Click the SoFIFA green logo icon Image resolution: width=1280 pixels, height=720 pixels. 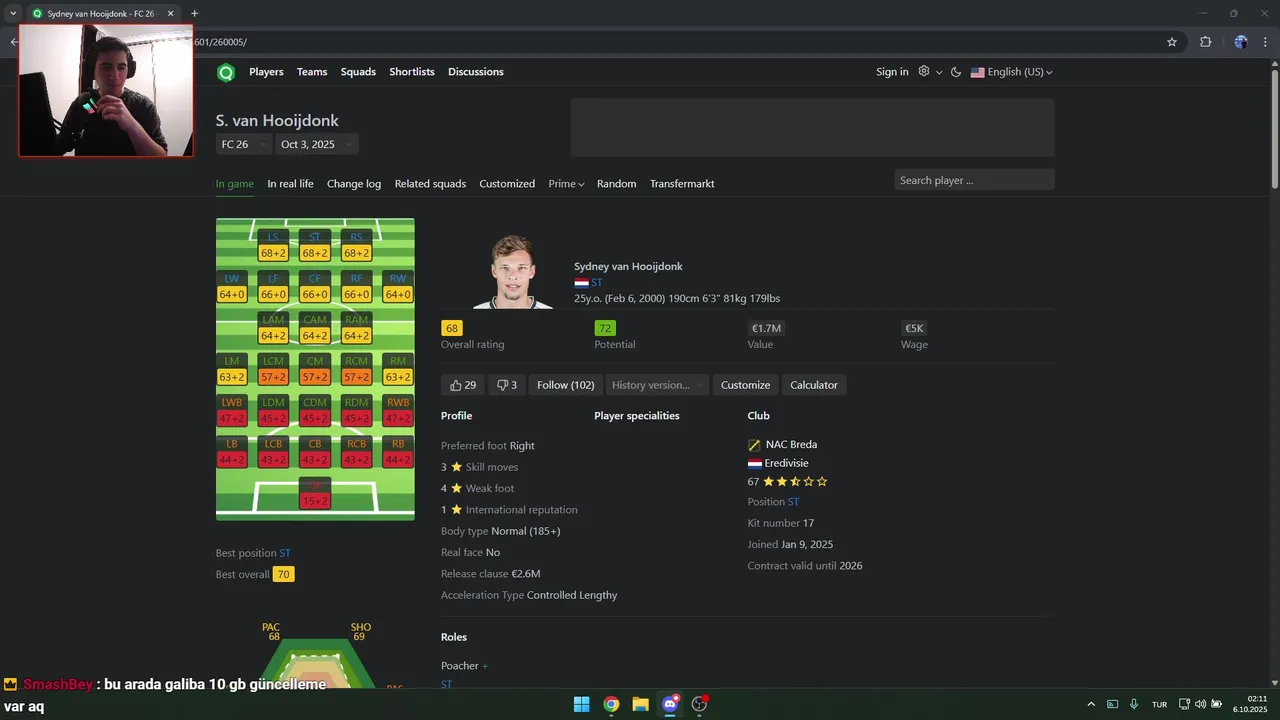click(226, 72)
